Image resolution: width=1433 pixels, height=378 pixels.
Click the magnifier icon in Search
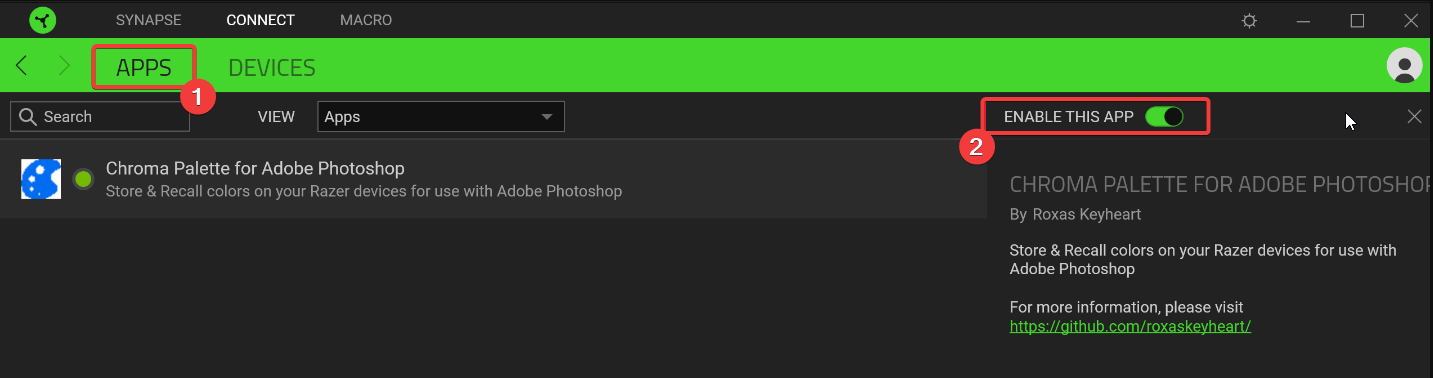tap(28, 117)
